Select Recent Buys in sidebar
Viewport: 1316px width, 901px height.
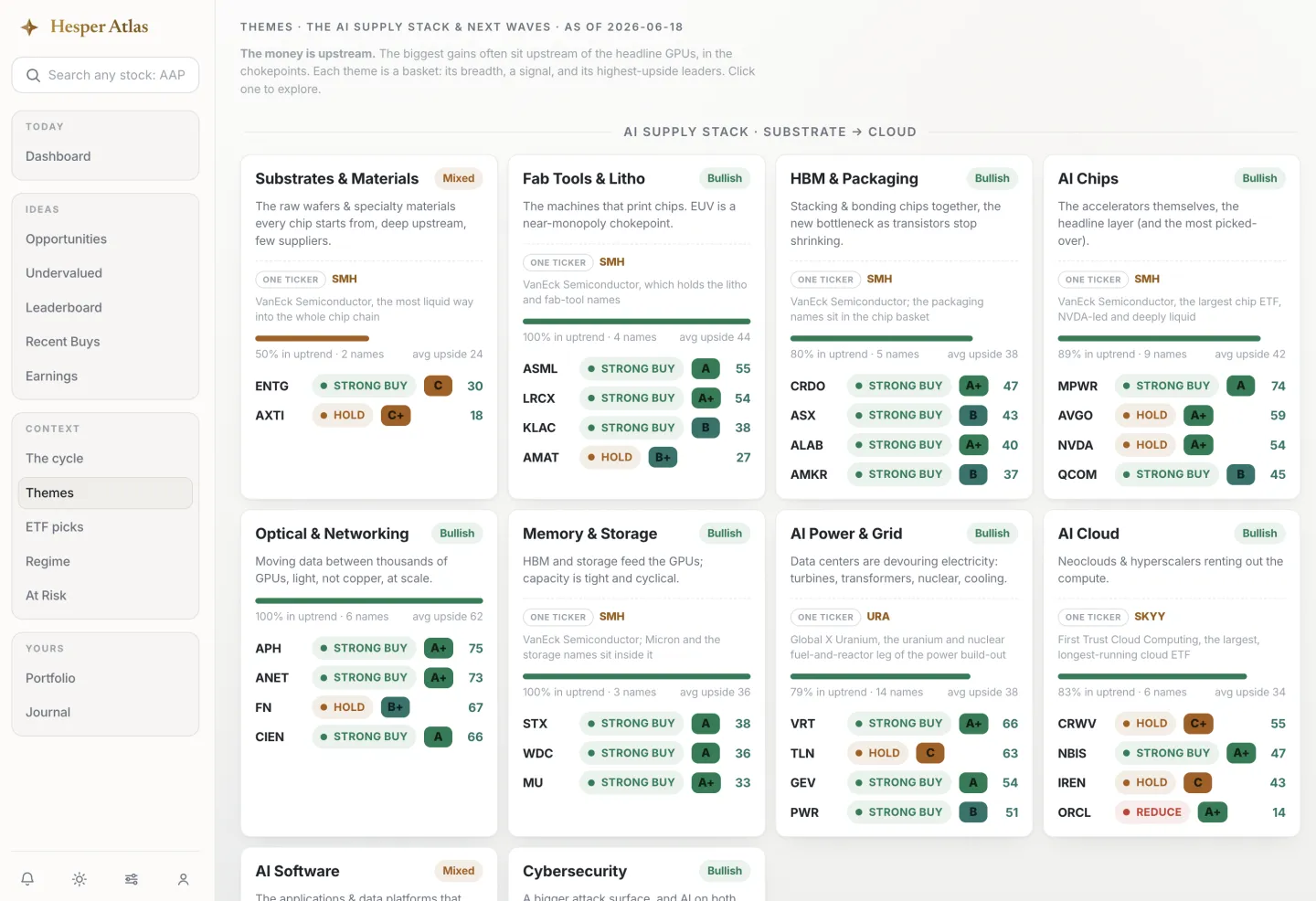coord(105,342)
